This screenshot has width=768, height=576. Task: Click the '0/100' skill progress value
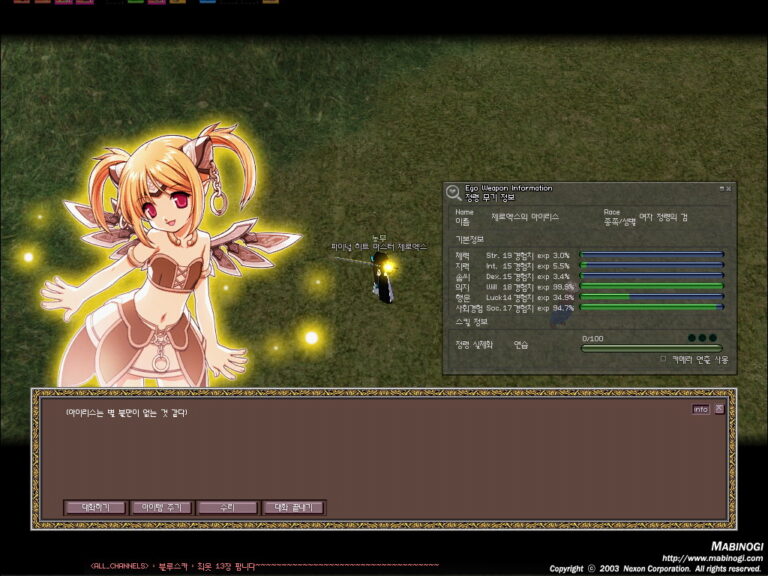pyautogui.click(x=593, y=338)
